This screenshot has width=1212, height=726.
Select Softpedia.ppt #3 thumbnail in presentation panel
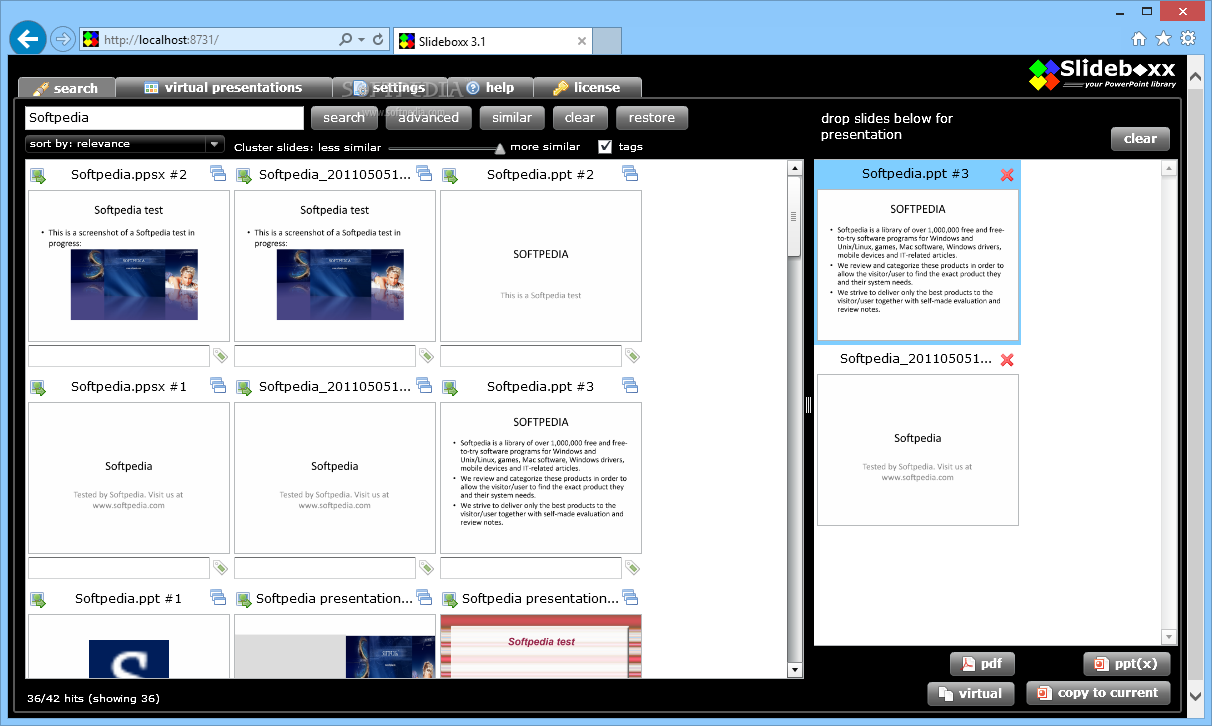[918, 266]
